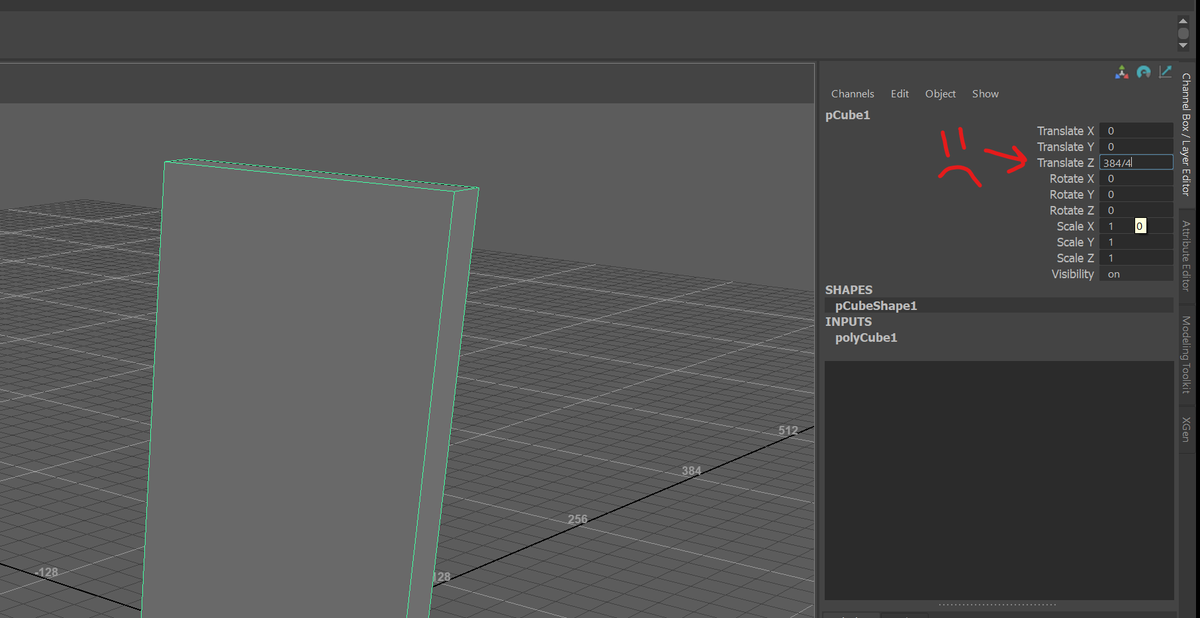1200x618 pixels.
Task: Click the 384 grid label in viewport
Action: pyautogui.click(x=691, y=471)
